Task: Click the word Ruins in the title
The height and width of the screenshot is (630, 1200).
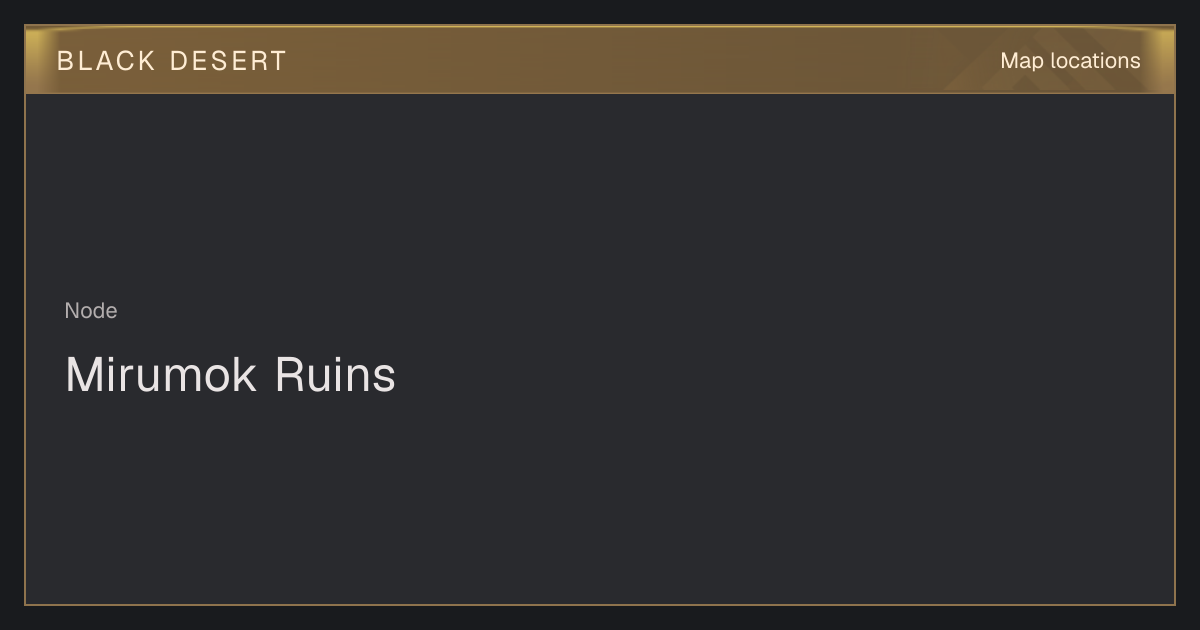Action: [x=335, y=375]
